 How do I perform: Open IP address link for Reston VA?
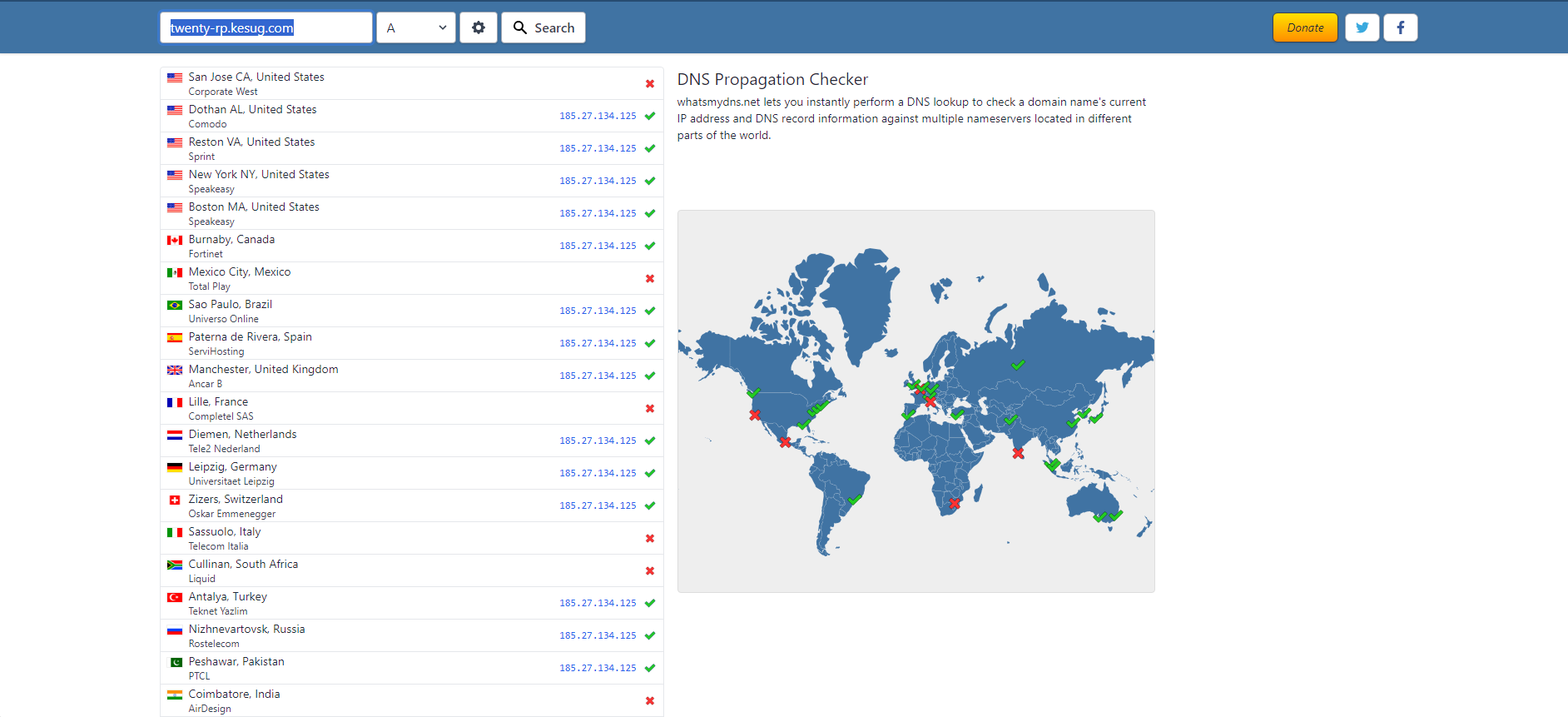coord(598,148)
